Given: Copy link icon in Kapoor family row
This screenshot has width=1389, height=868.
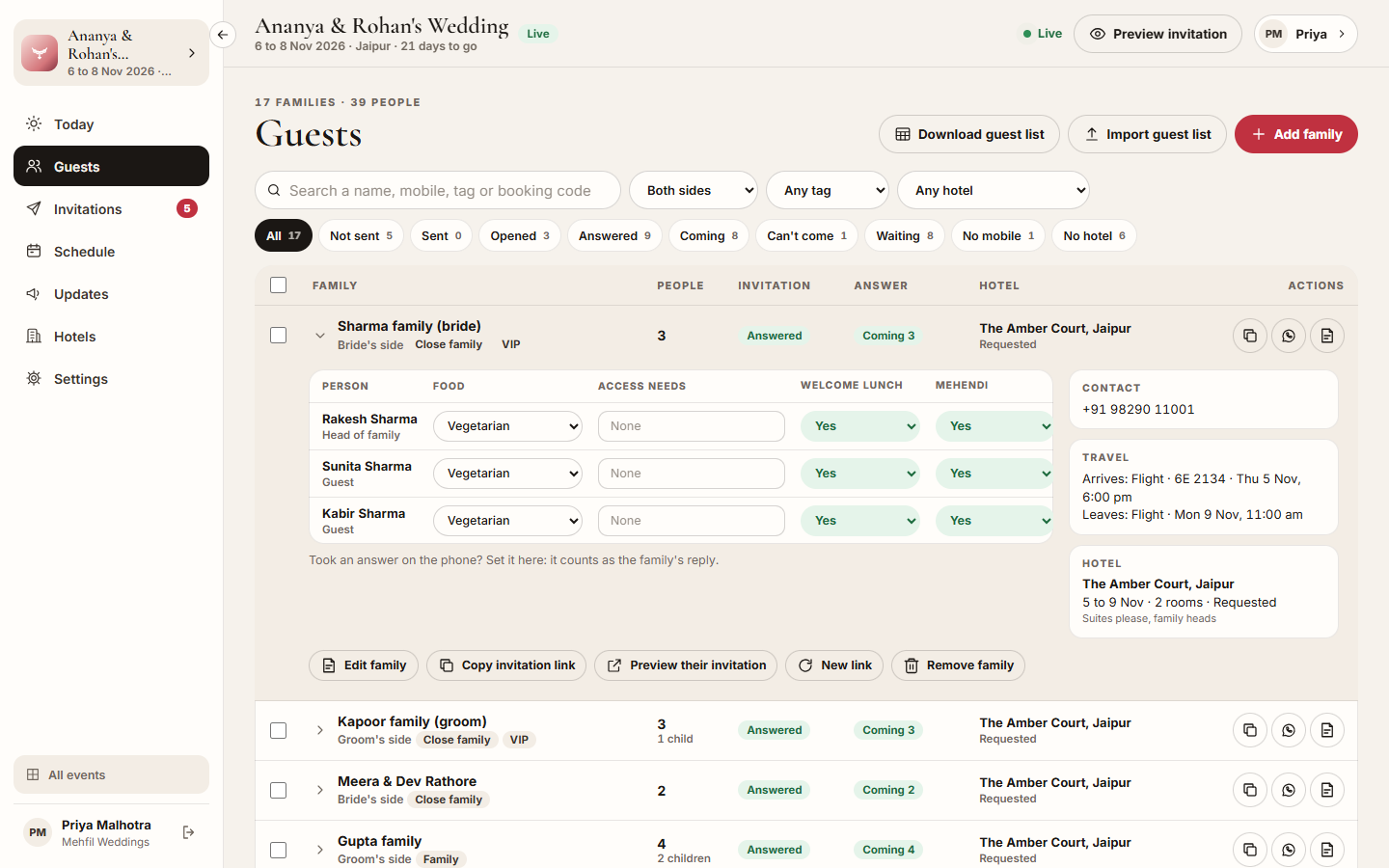Looking at the screenshot, I should point(1250,730).
